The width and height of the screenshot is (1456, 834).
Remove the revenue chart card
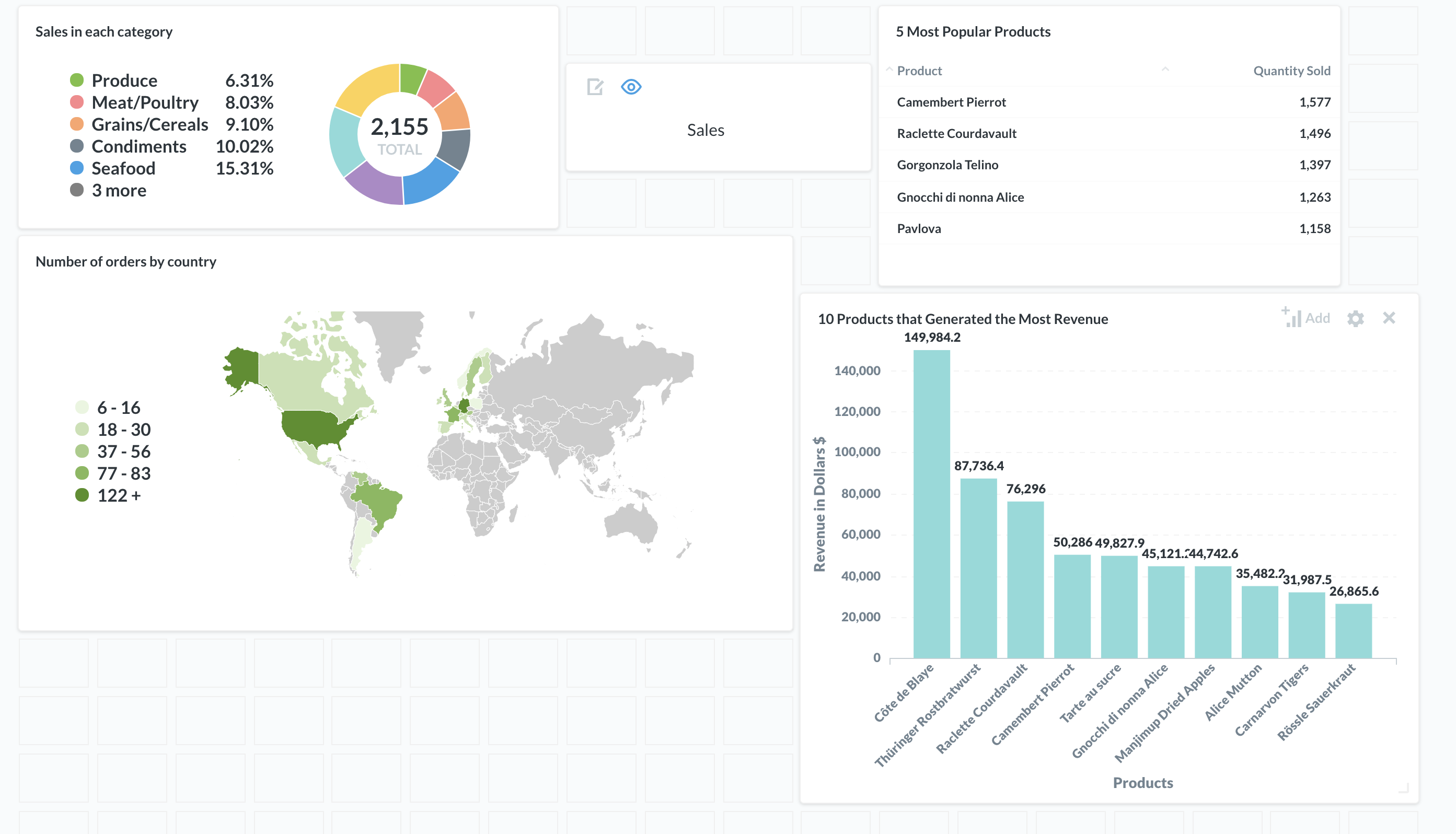(1389, 318)
